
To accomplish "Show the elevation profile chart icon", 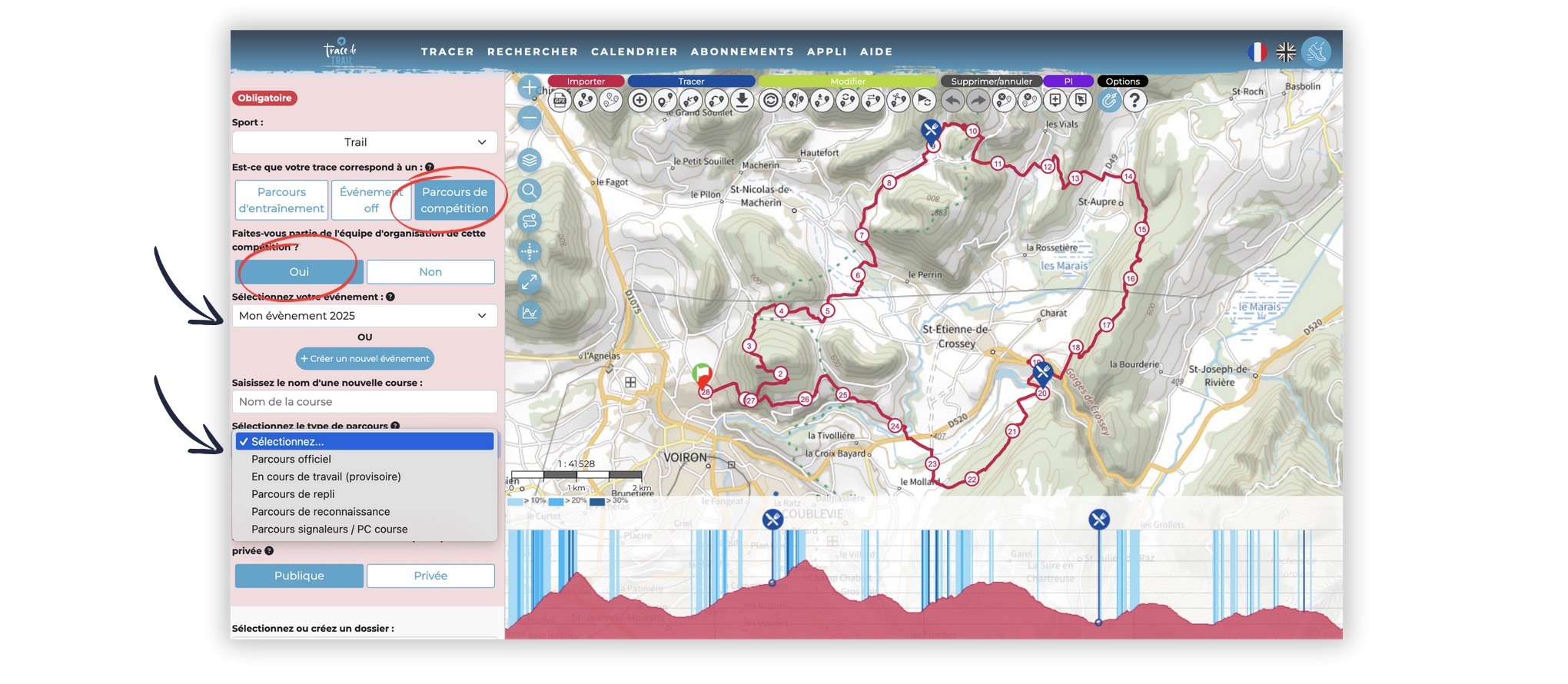I will 529,312.
